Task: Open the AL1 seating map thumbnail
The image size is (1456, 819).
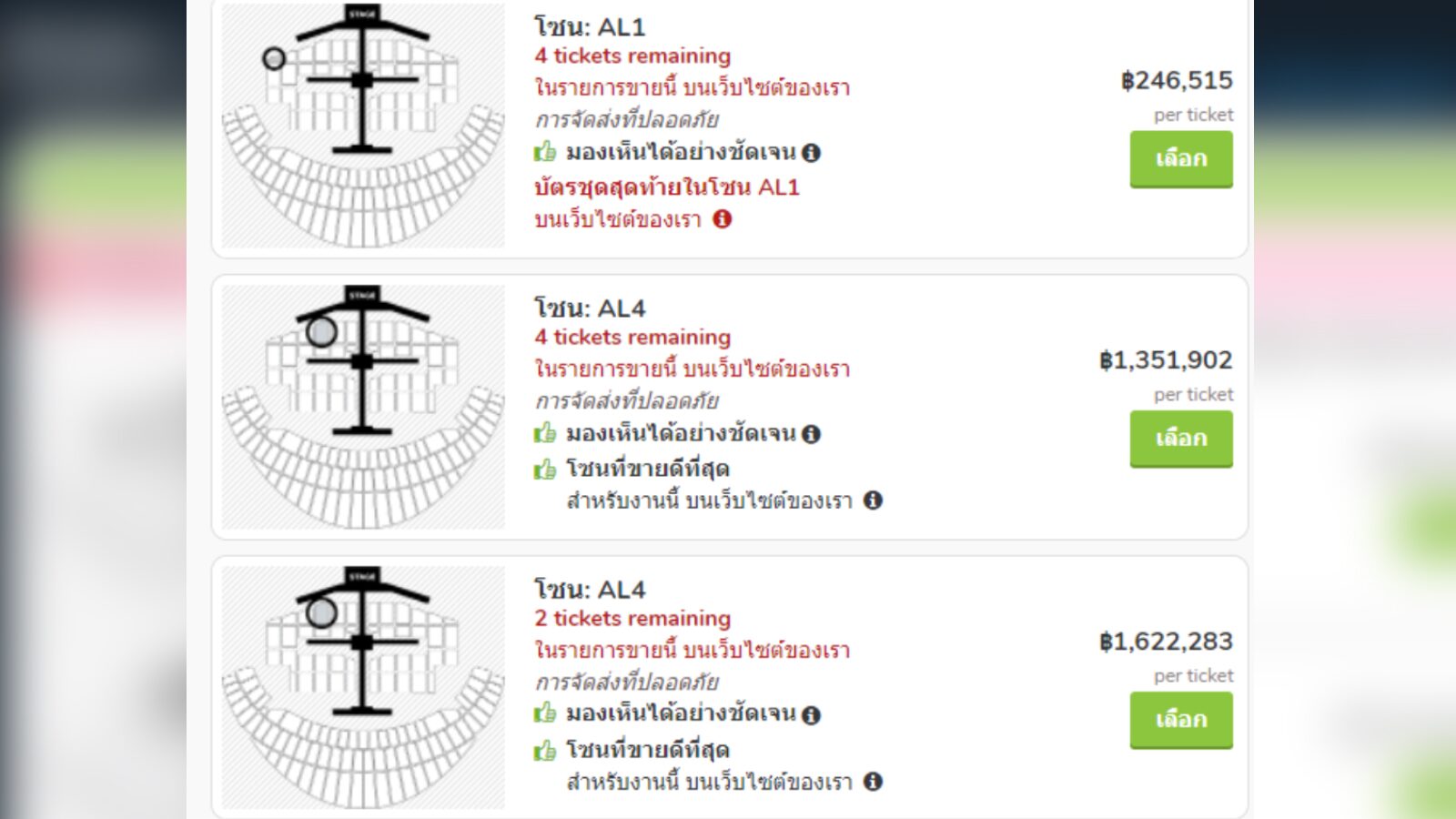Action: 363,126
